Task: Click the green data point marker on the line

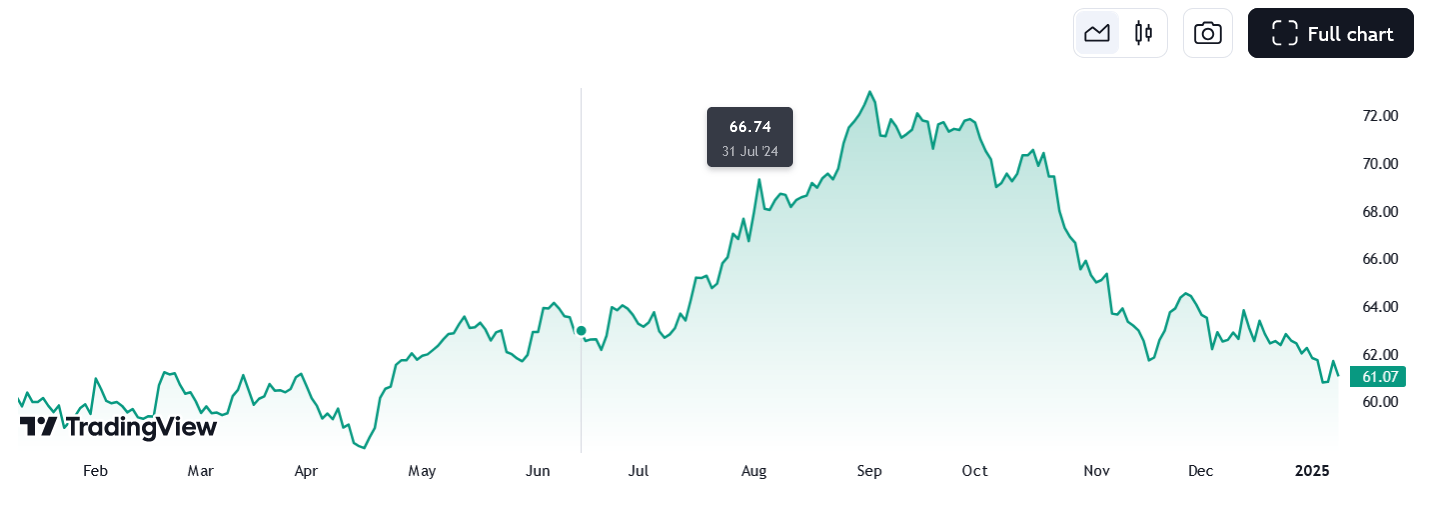Action: 581,330
